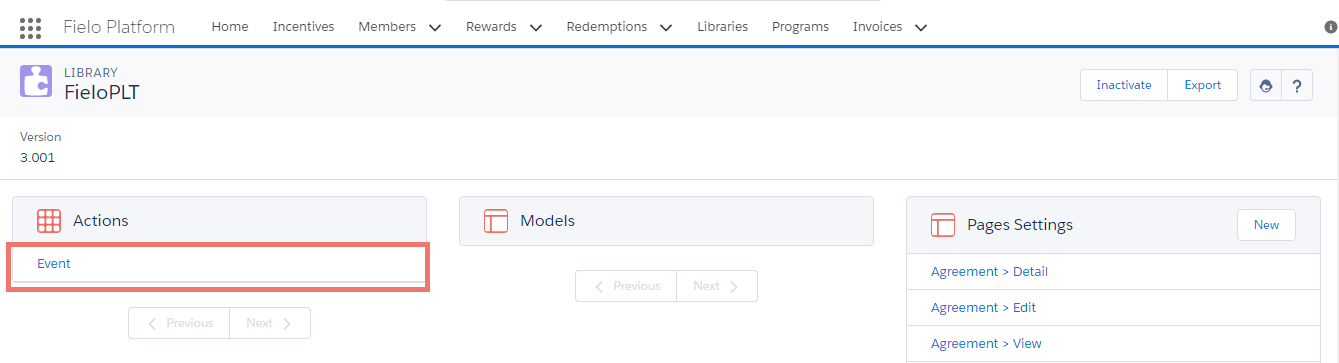Click the Pages Settings layout icon
This screenshot has width=1339, height=363.
click(x=942, y=225)
